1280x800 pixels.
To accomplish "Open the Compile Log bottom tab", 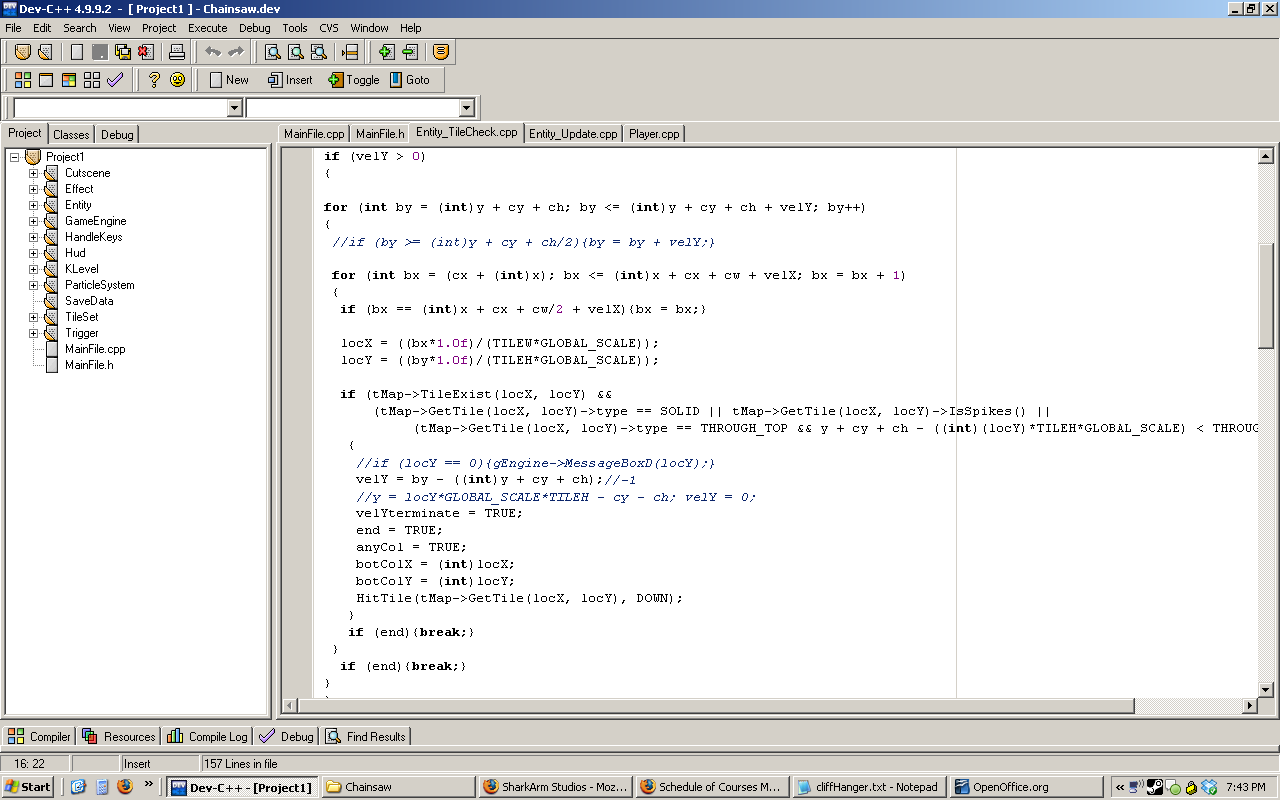I will (206, 737).
